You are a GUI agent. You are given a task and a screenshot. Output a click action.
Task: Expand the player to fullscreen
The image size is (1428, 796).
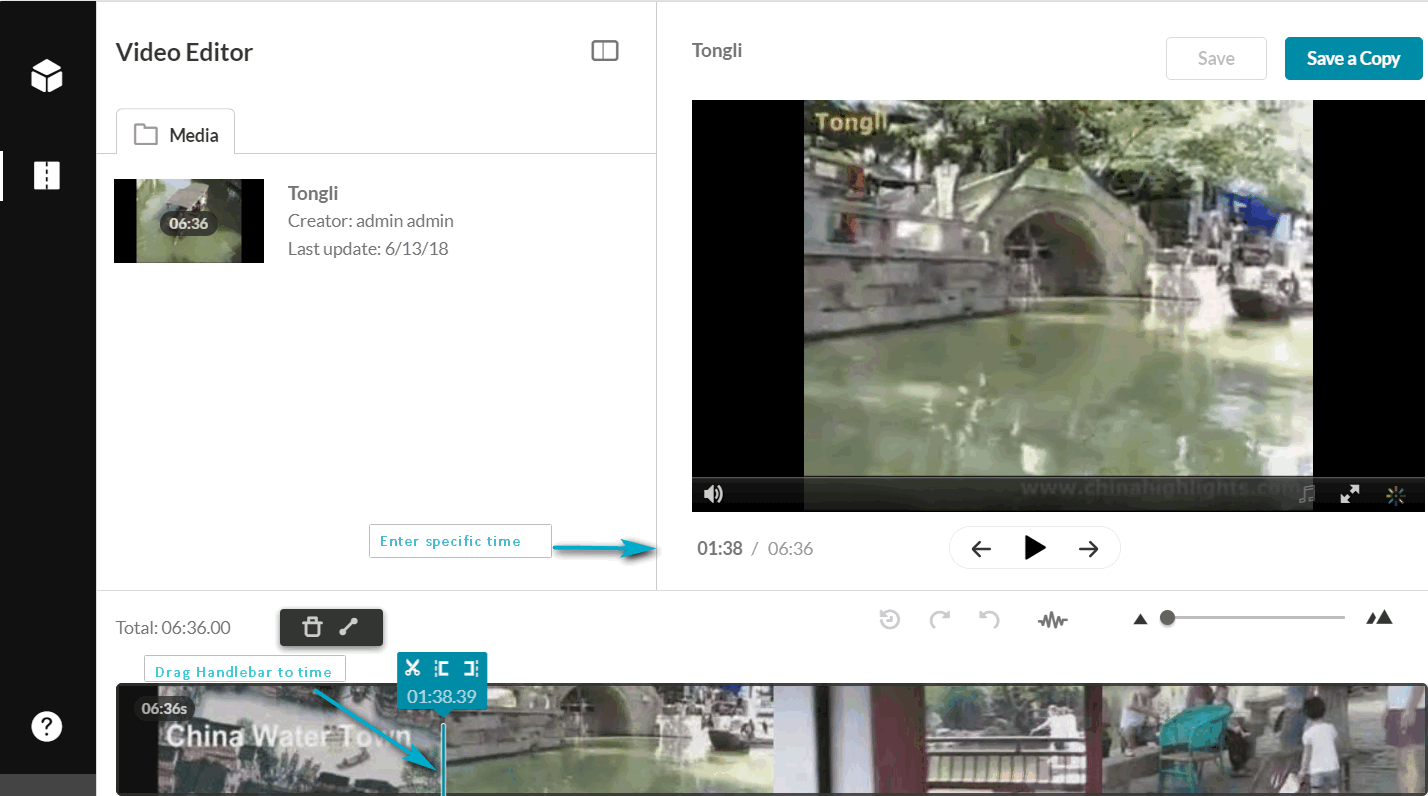tap(1350, 494)
